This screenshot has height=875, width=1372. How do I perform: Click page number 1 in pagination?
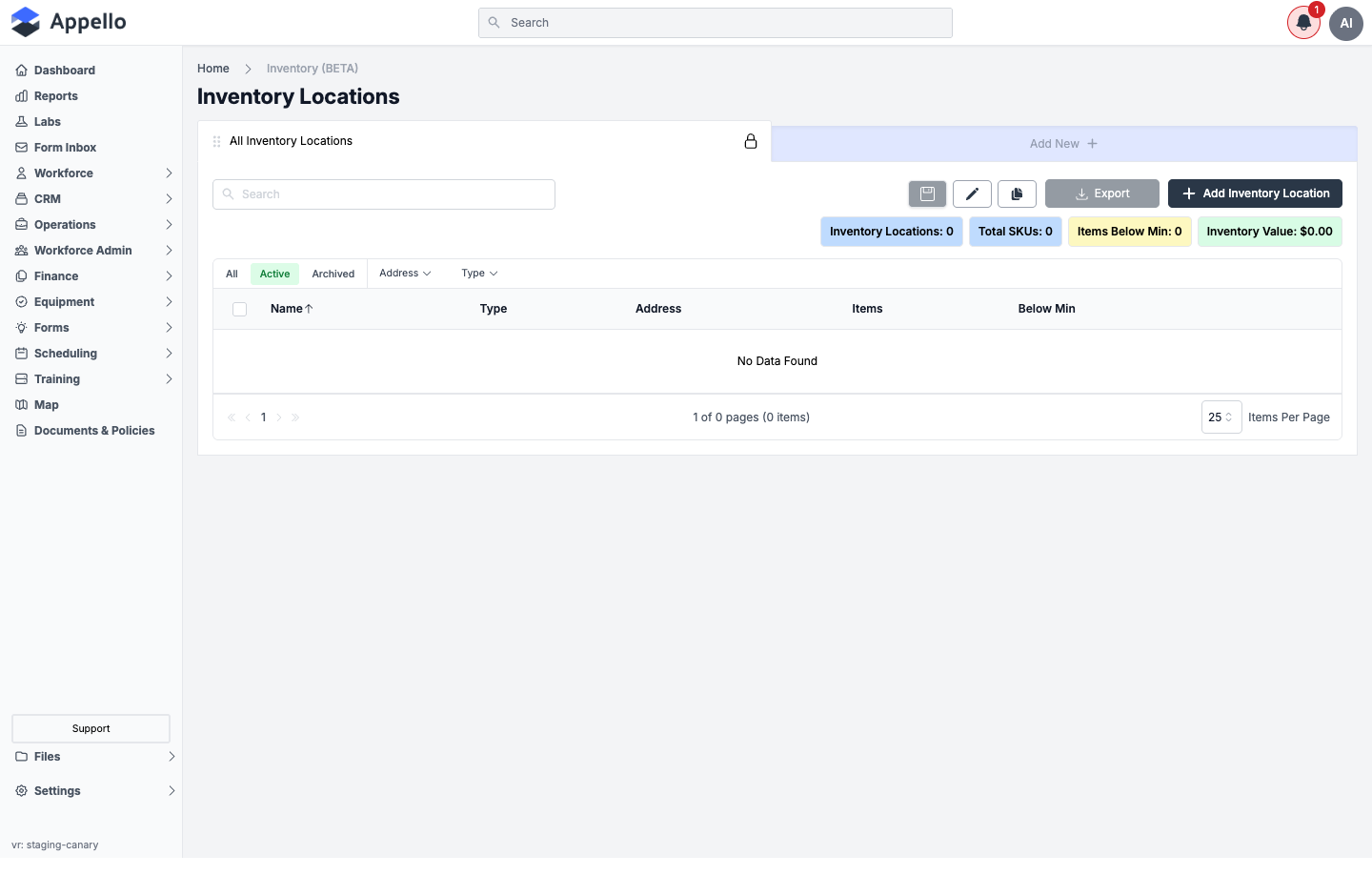[x=264, y=417]
